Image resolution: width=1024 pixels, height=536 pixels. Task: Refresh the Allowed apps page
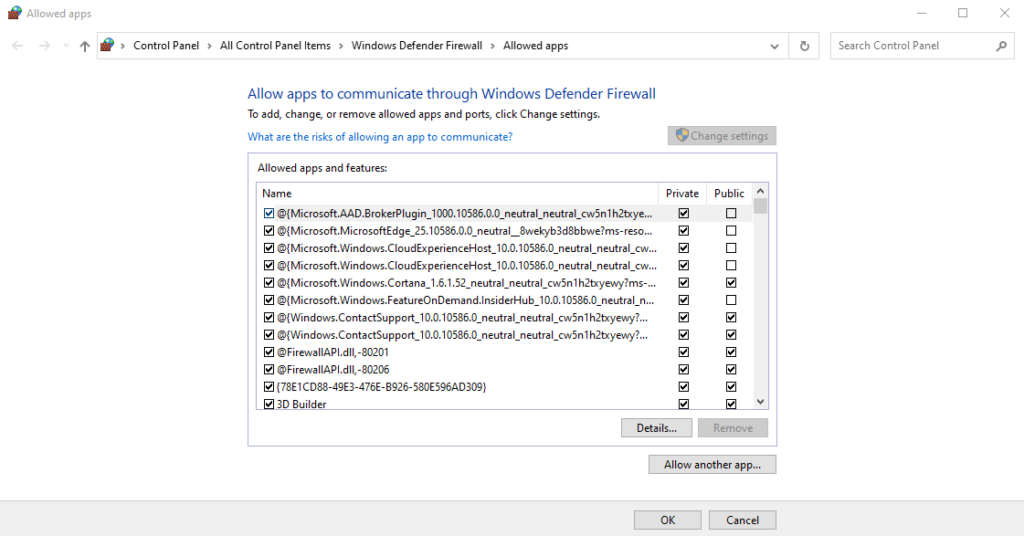coord(805,46)
